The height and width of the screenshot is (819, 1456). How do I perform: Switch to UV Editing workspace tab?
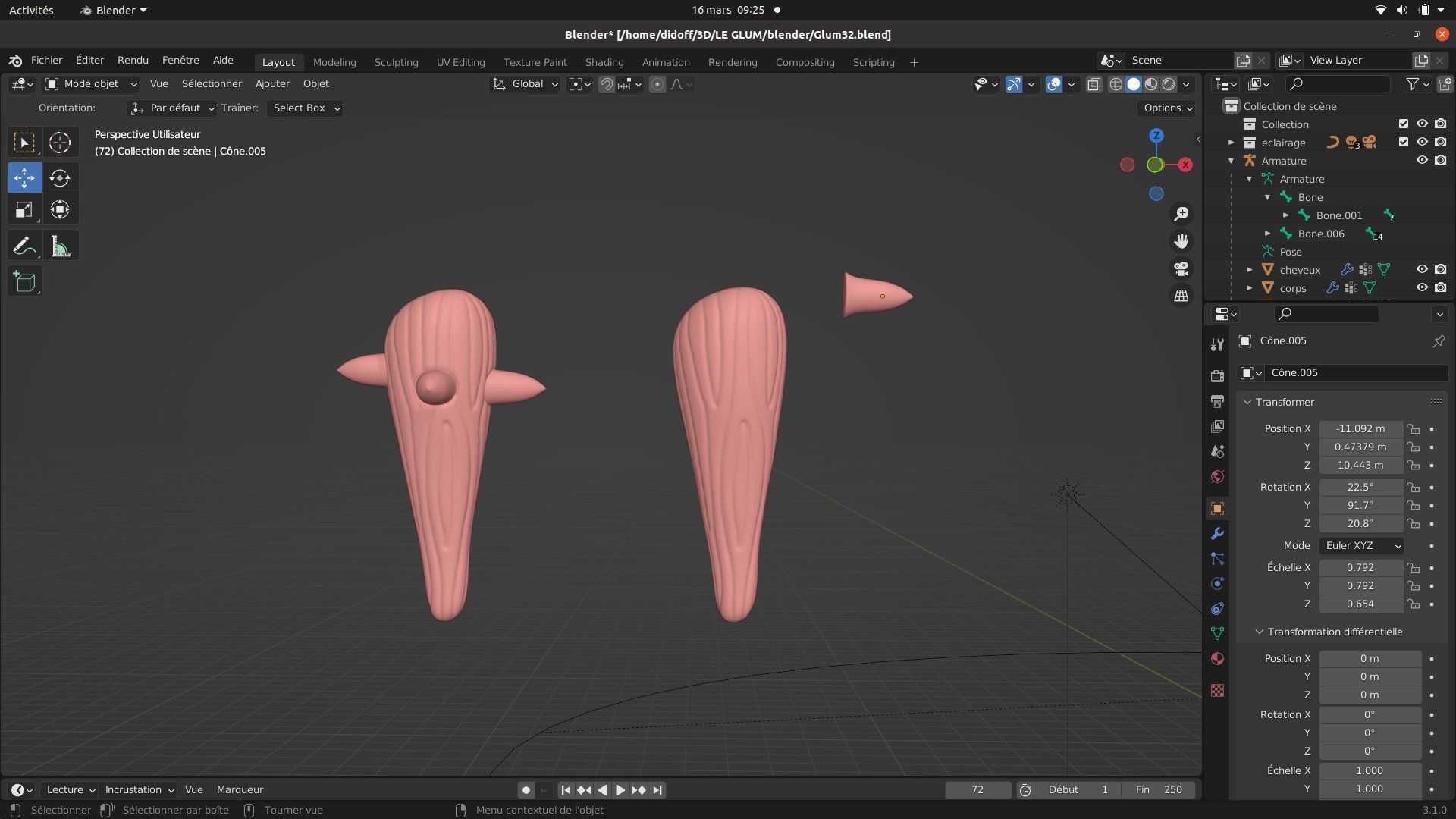pyautogui.click(x=460, y=62)
